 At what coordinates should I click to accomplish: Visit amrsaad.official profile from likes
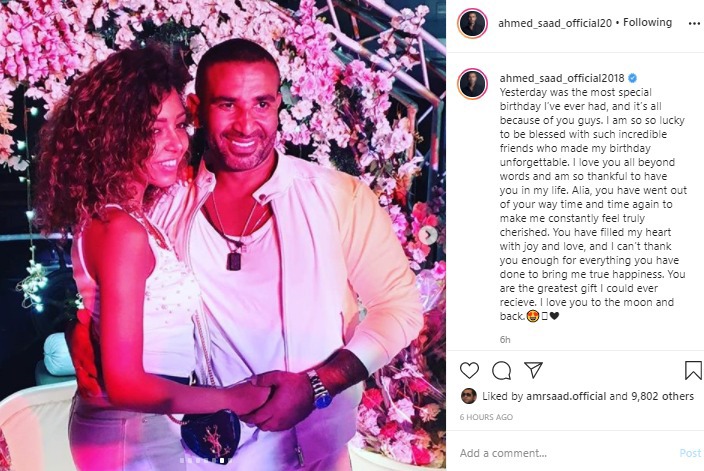[x=566, y=396]
